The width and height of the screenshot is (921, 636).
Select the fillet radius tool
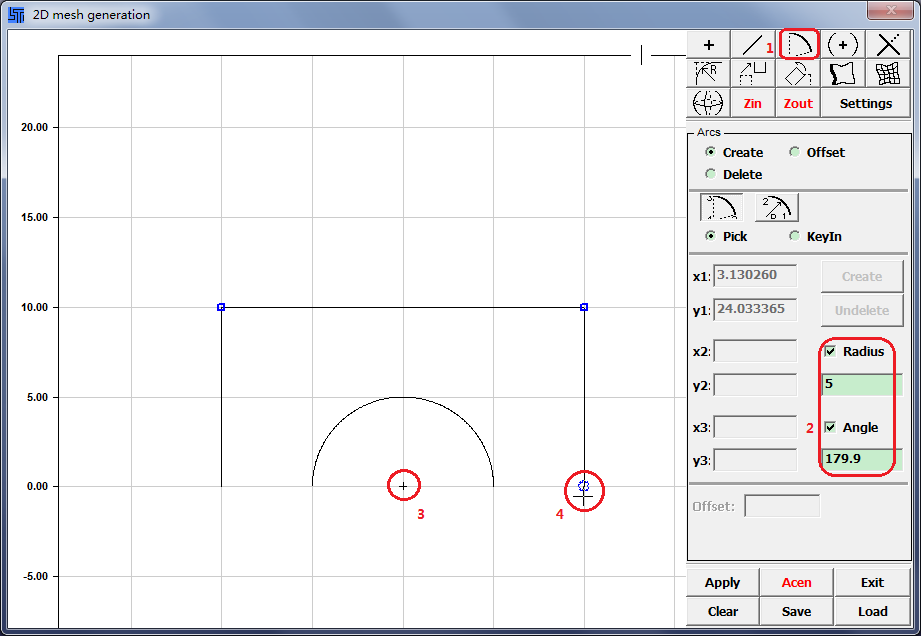click(709, 74)
